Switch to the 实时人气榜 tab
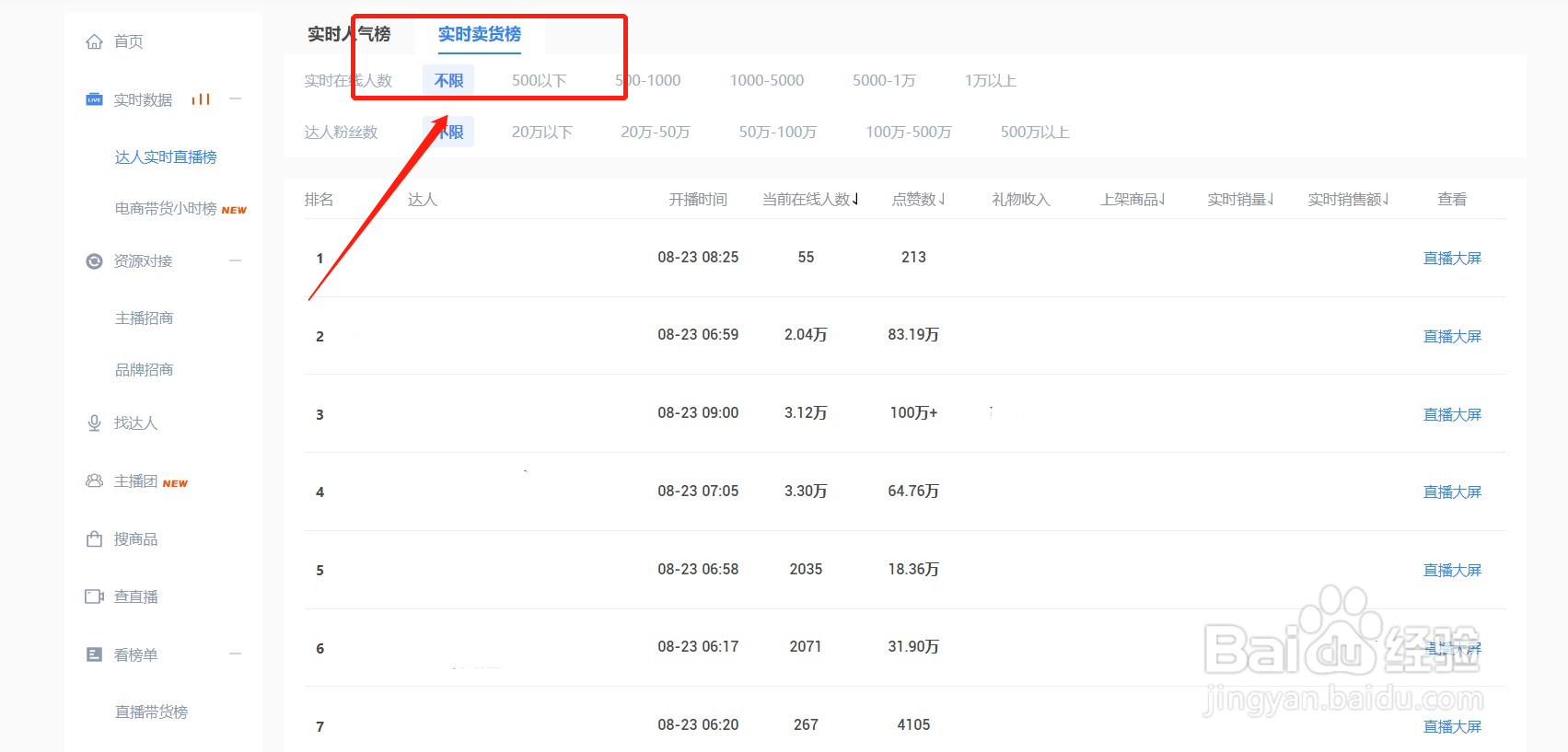Image resolution: width=1568 pixels, height=752 pixels. click(x=349, y=34)
